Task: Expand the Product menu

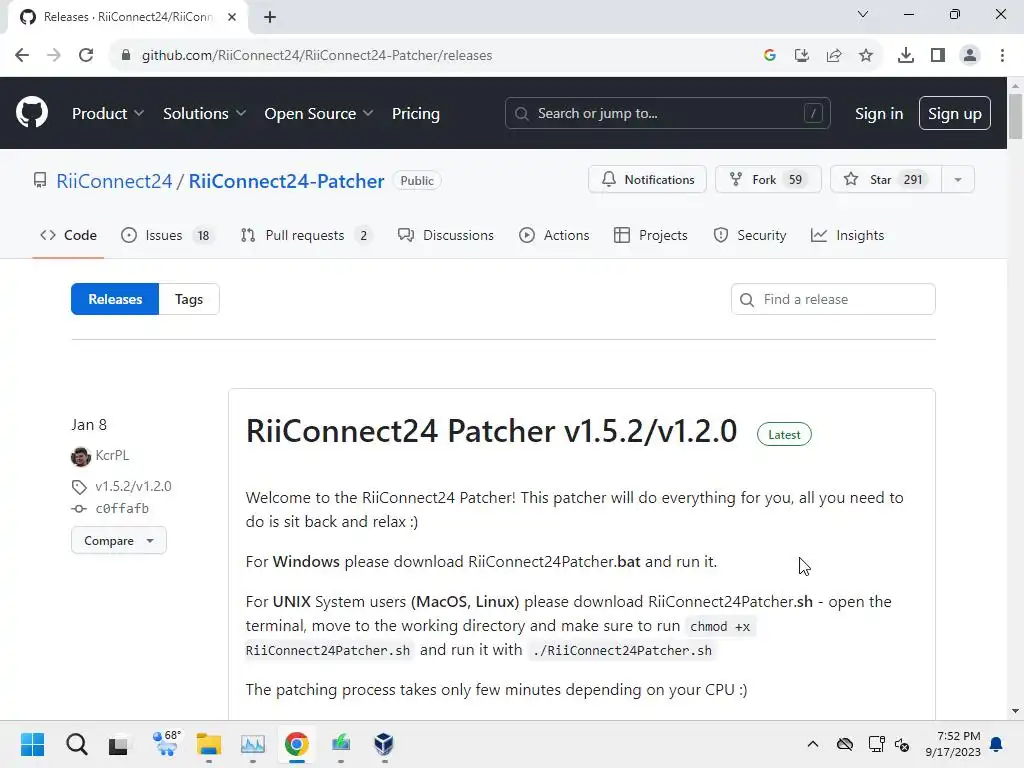Action: click(108, 114)
